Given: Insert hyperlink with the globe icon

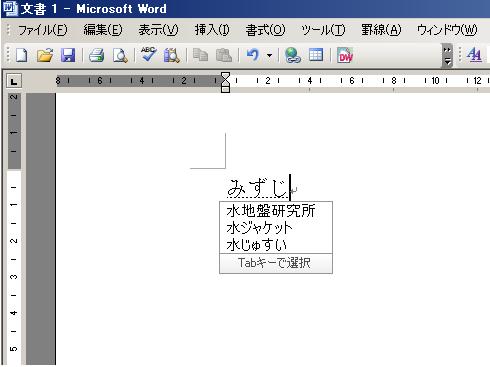Looking at the screenshot, I should [x=293, y=55].
